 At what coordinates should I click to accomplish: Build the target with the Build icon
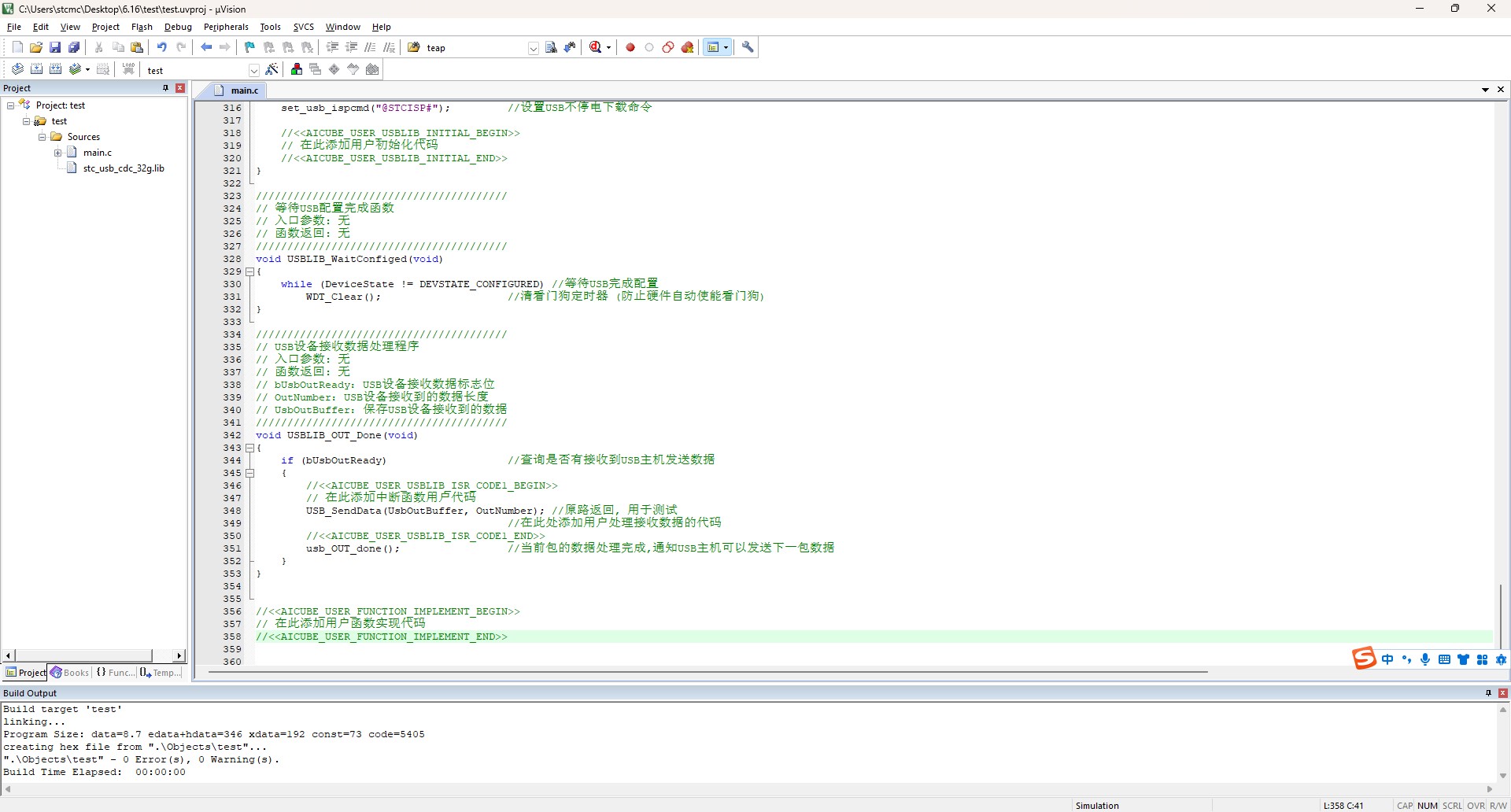pyautogui.click(x=36, y=69)
